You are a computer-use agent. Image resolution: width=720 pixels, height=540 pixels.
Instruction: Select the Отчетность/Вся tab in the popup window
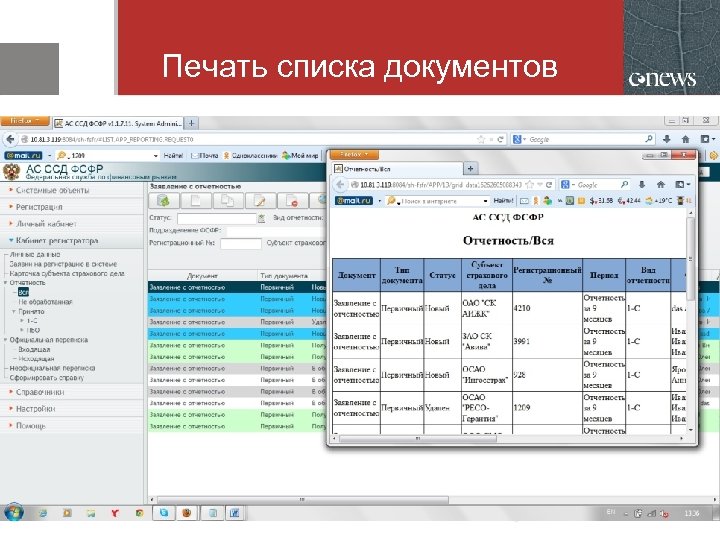pyautogui.click(x=398, y=169)
